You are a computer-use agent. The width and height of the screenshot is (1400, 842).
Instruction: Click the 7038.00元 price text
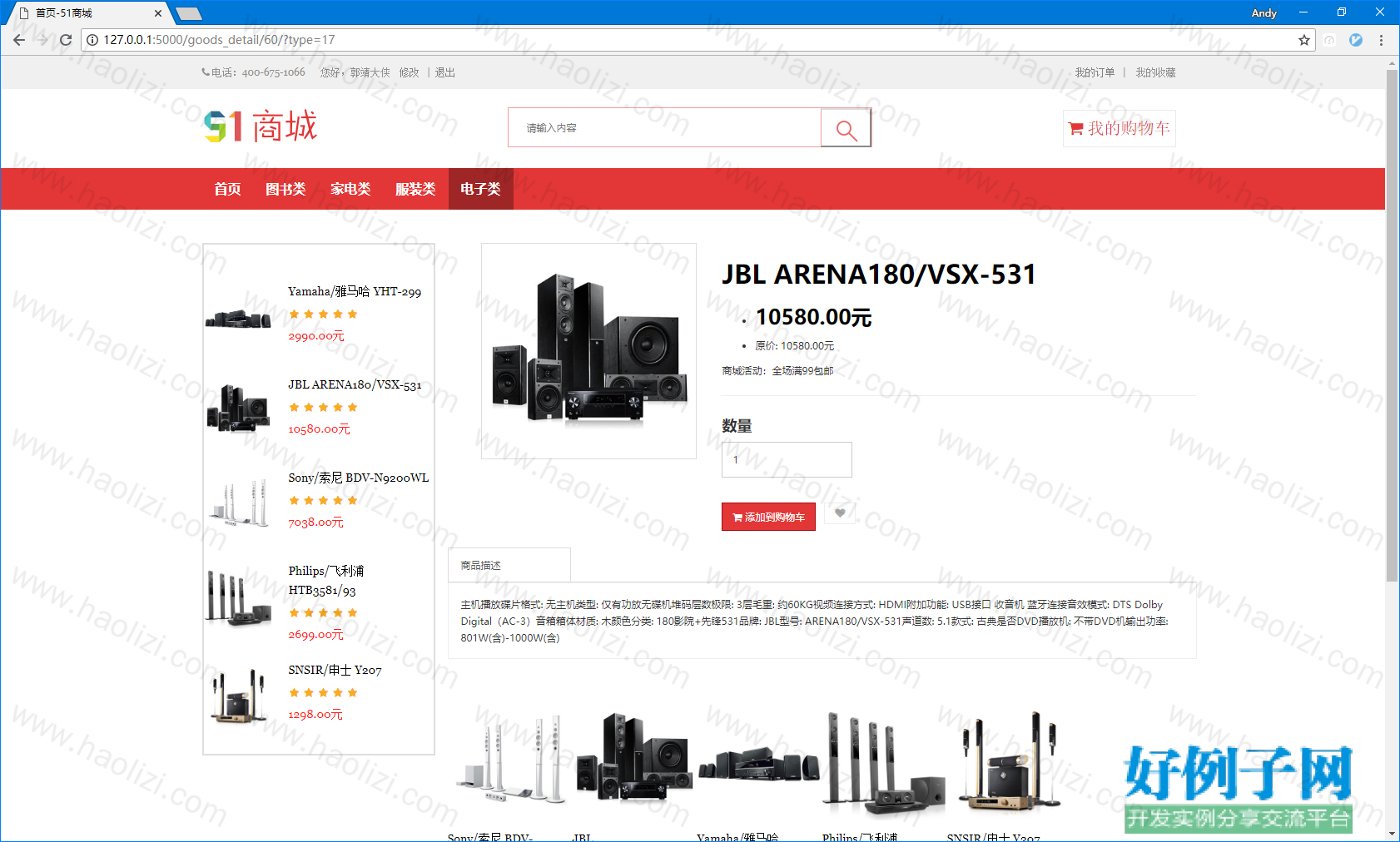pyautogui.click(x=315, y=523)
